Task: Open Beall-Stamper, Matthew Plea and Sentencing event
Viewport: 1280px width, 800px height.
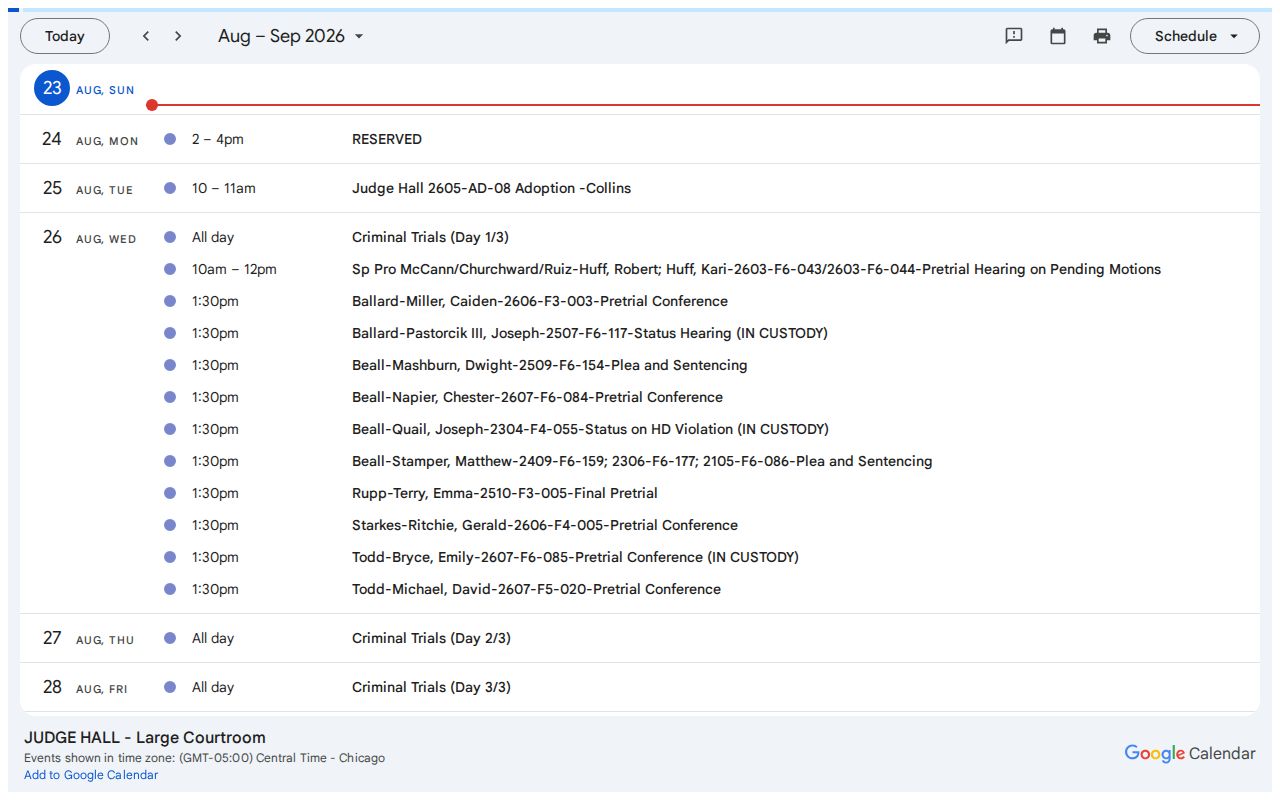Action: coord(642,461)
